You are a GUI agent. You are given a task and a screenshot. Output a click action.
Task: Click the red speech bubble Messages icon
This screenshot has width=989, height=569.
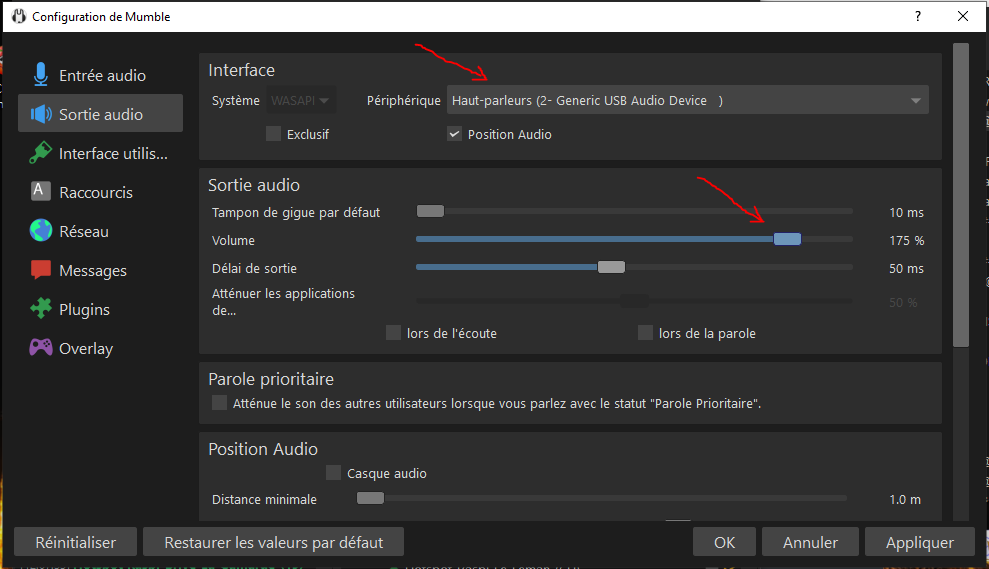41,269
